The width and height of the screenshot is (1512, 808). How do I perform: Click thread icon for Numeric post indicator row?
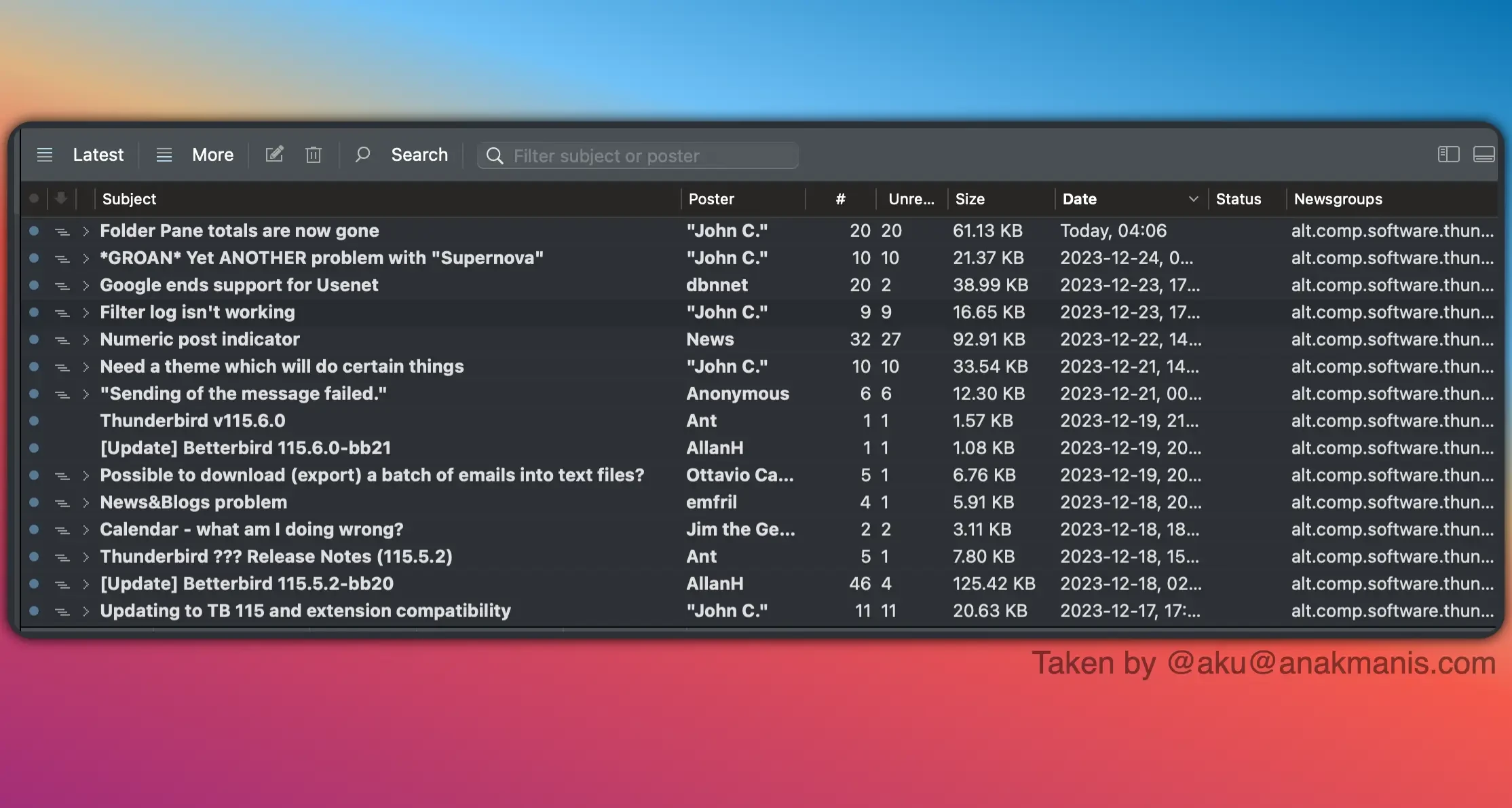click(x=62, y=340)
